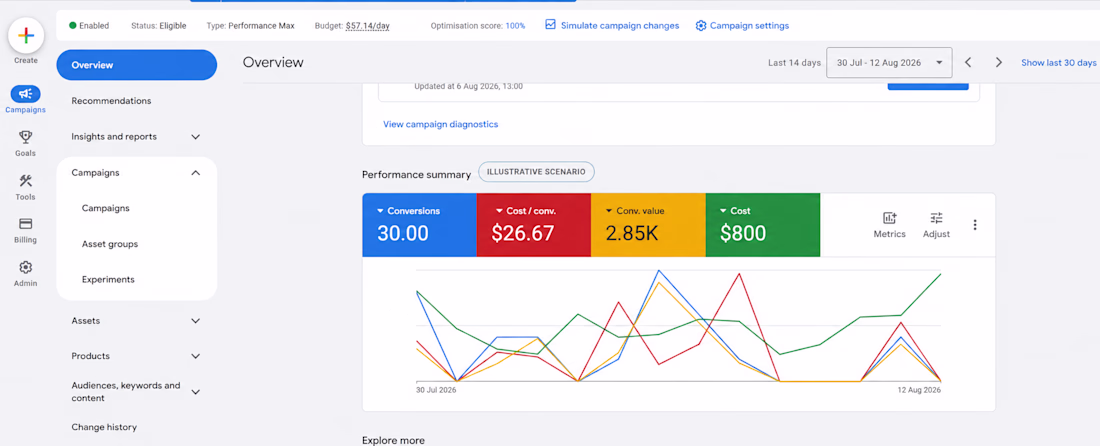Collapse the Campaigns section chevron
Screen dimensions: 1100x446
[196, 173]
